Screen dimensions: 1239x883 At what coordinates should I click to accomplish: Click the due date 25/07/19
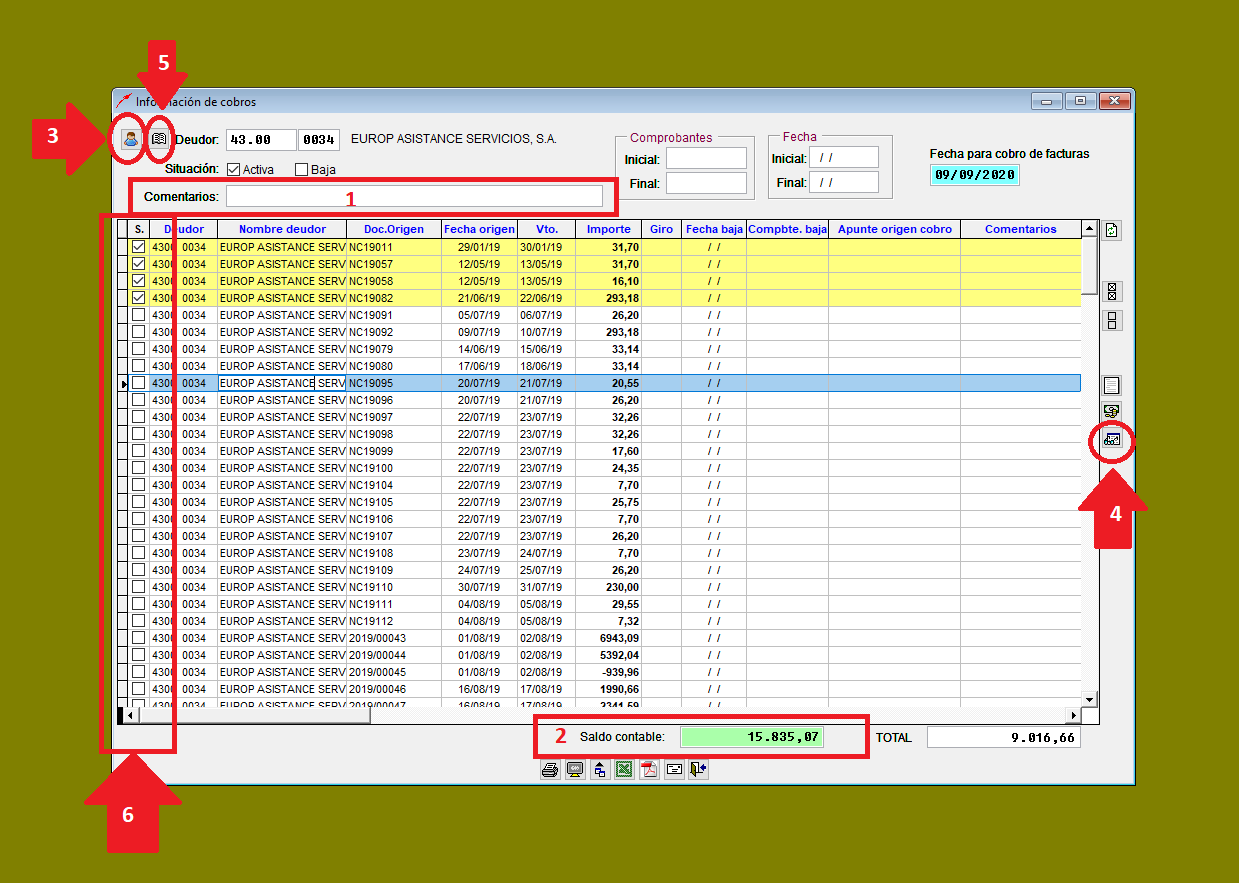coord(547,570)
